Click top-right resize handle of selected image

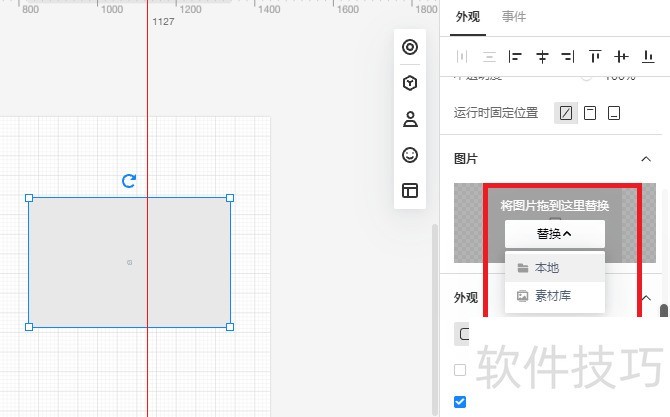point(230,198)
